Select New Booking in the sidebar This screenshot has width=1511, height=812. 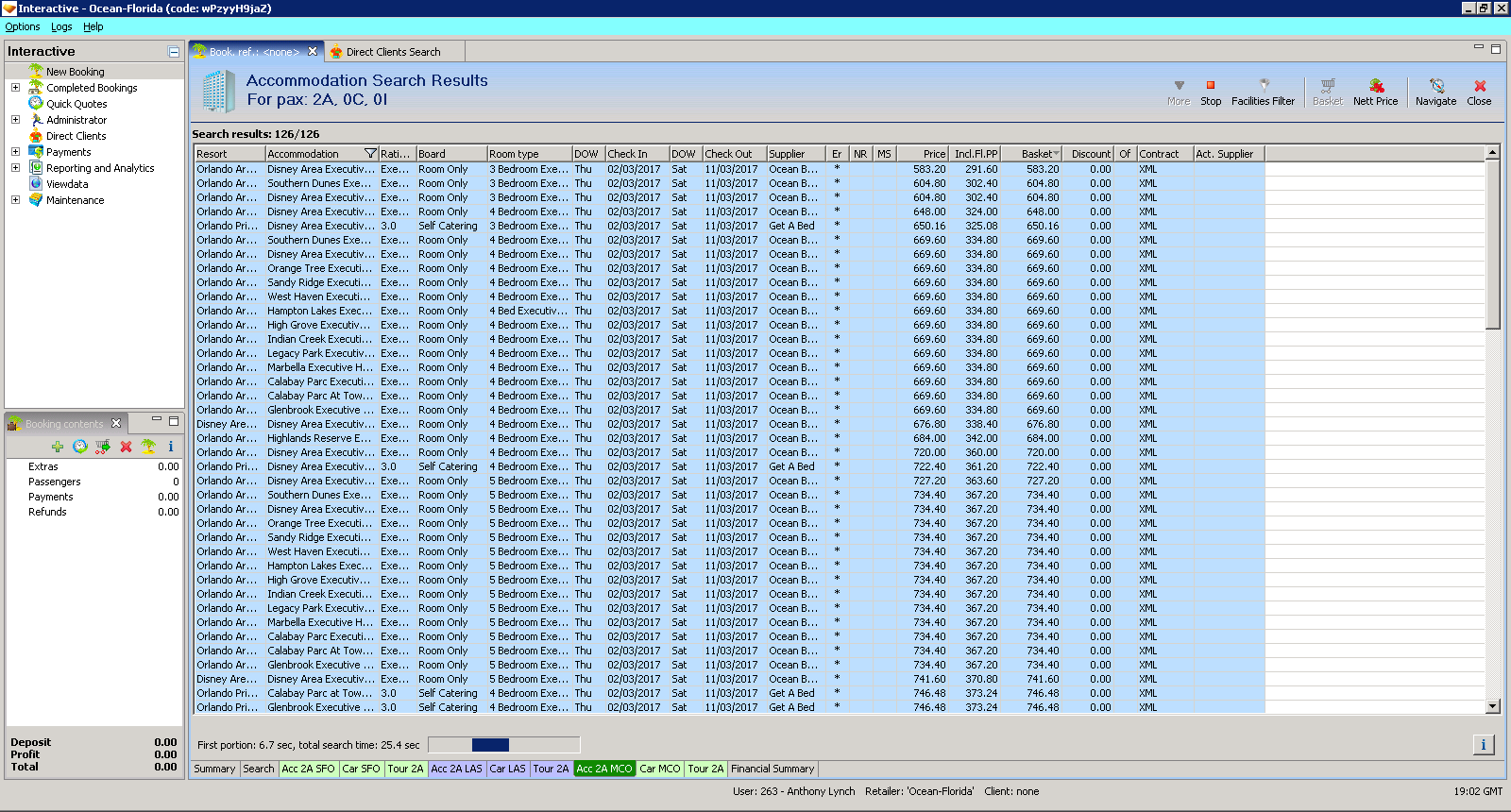76,72
